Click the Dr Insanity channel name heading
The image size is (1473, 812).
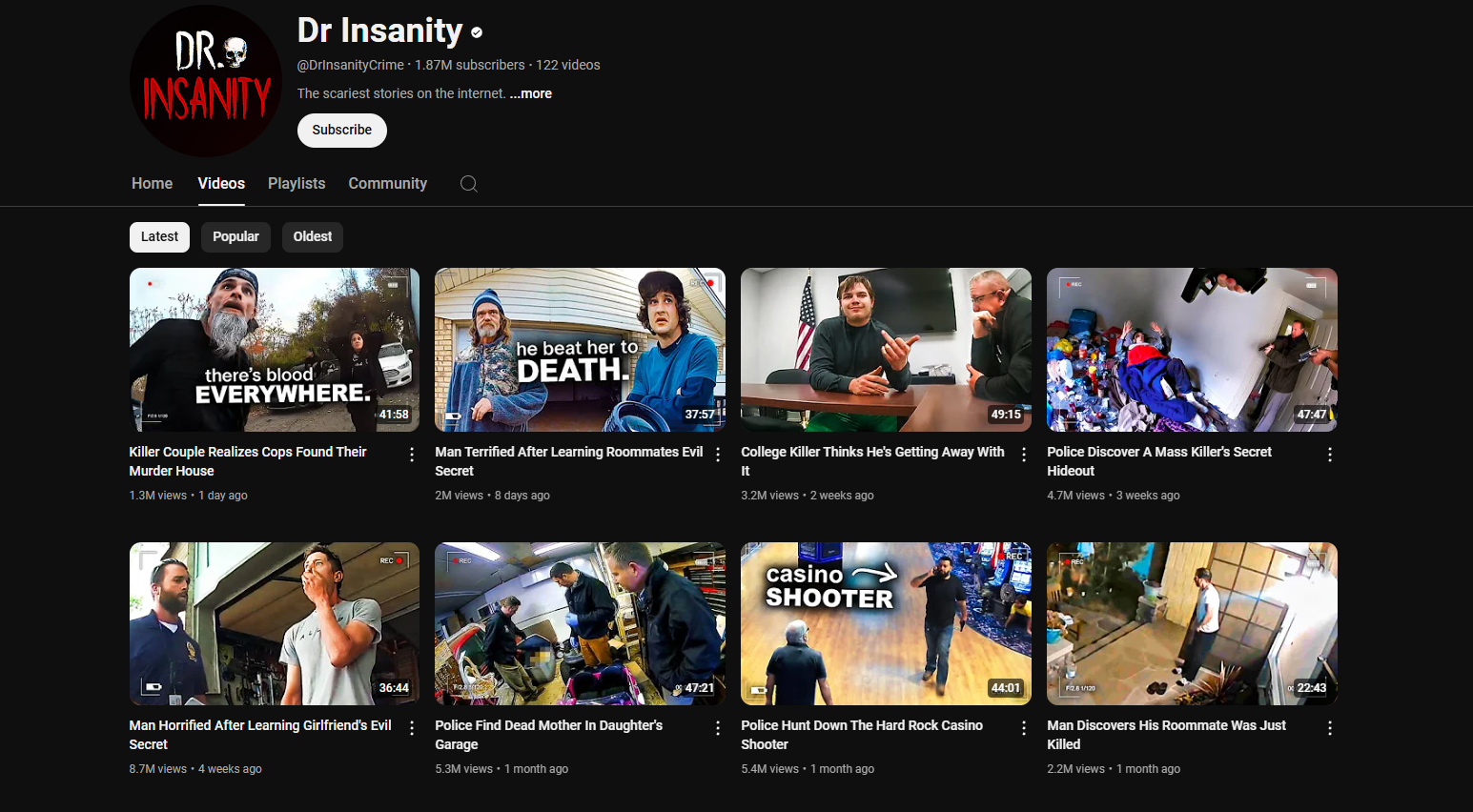(379, 30)
